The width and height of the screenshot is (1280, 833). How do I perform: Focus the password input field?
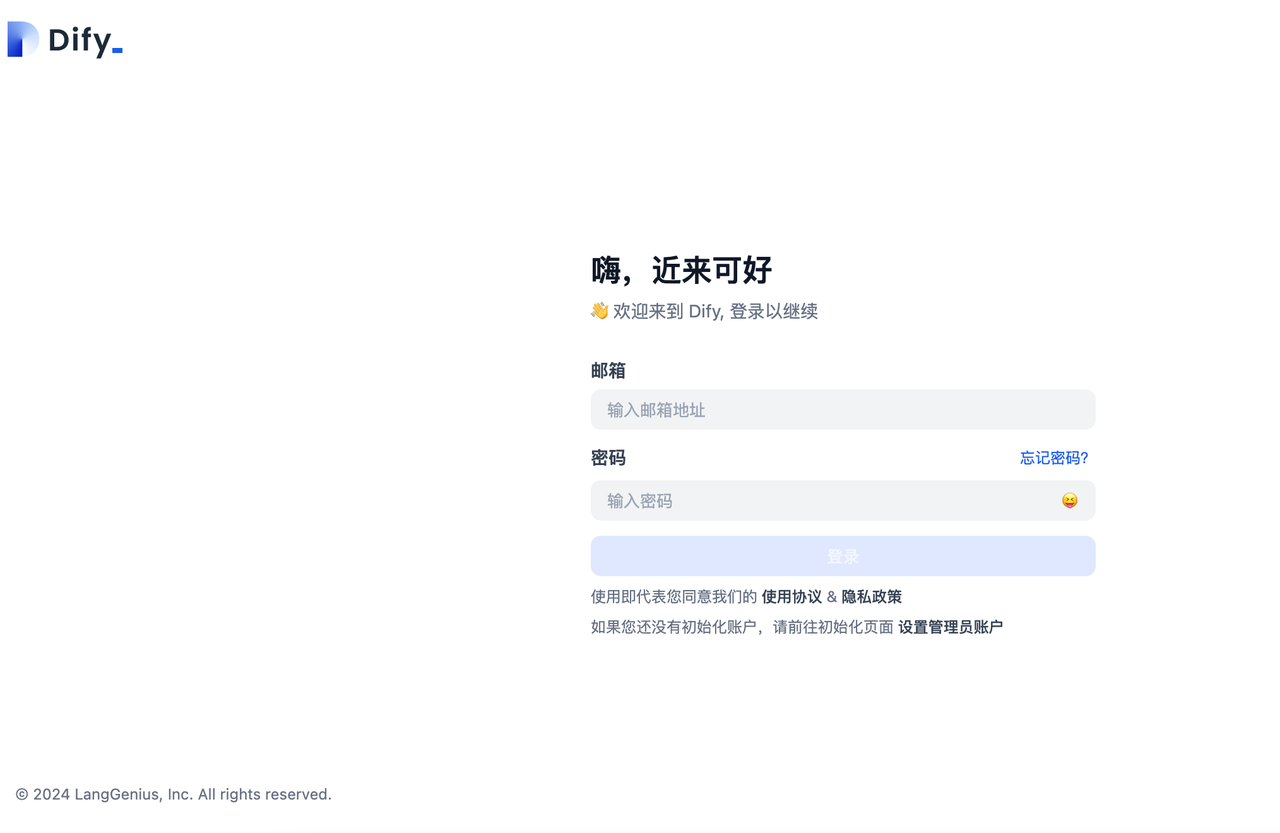click(x=843, y=501)
